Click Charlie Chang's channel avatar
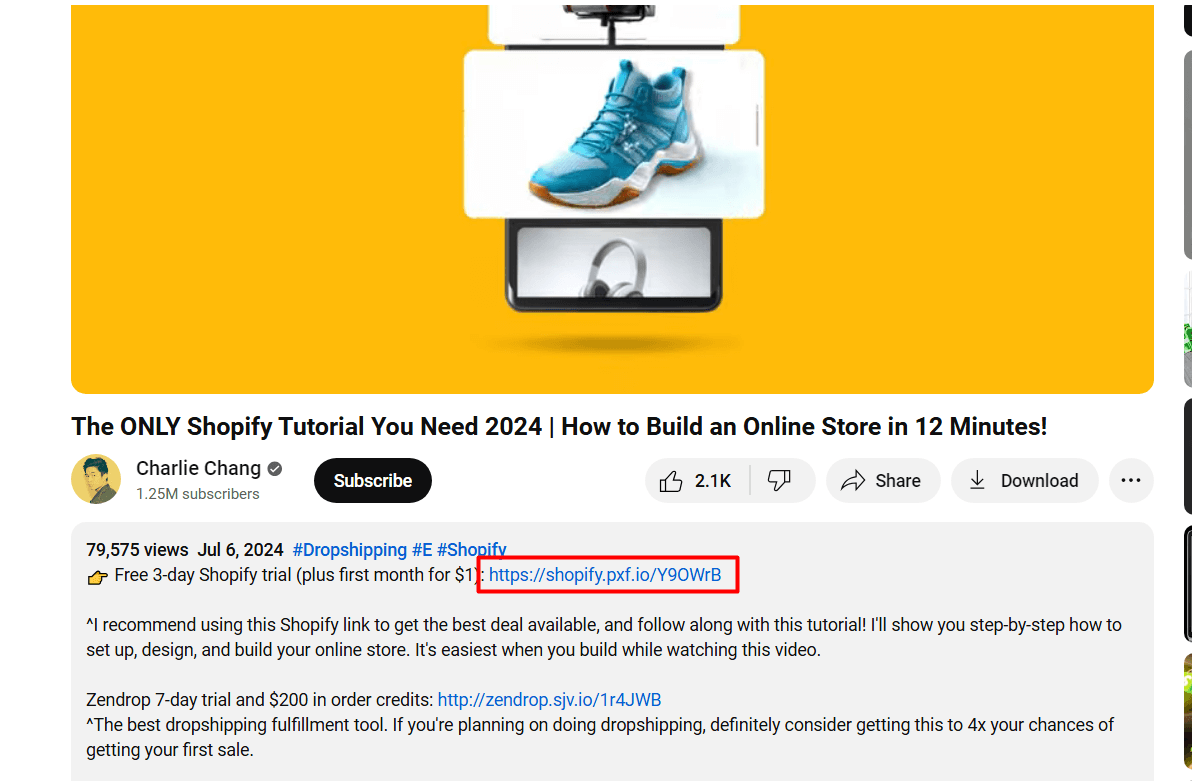This screenshot has width=1192, height=781. point(96,479)
